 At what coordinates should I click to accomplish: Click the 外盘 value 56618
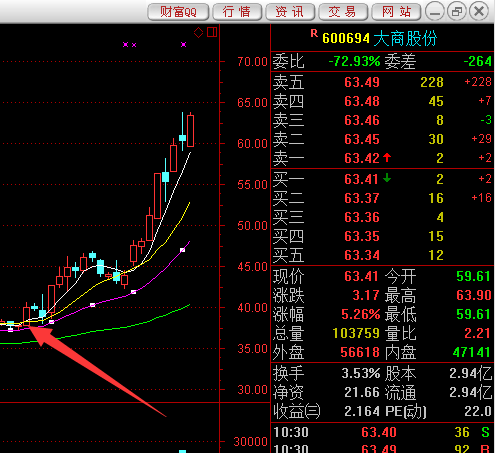click(x=360, y=352)
